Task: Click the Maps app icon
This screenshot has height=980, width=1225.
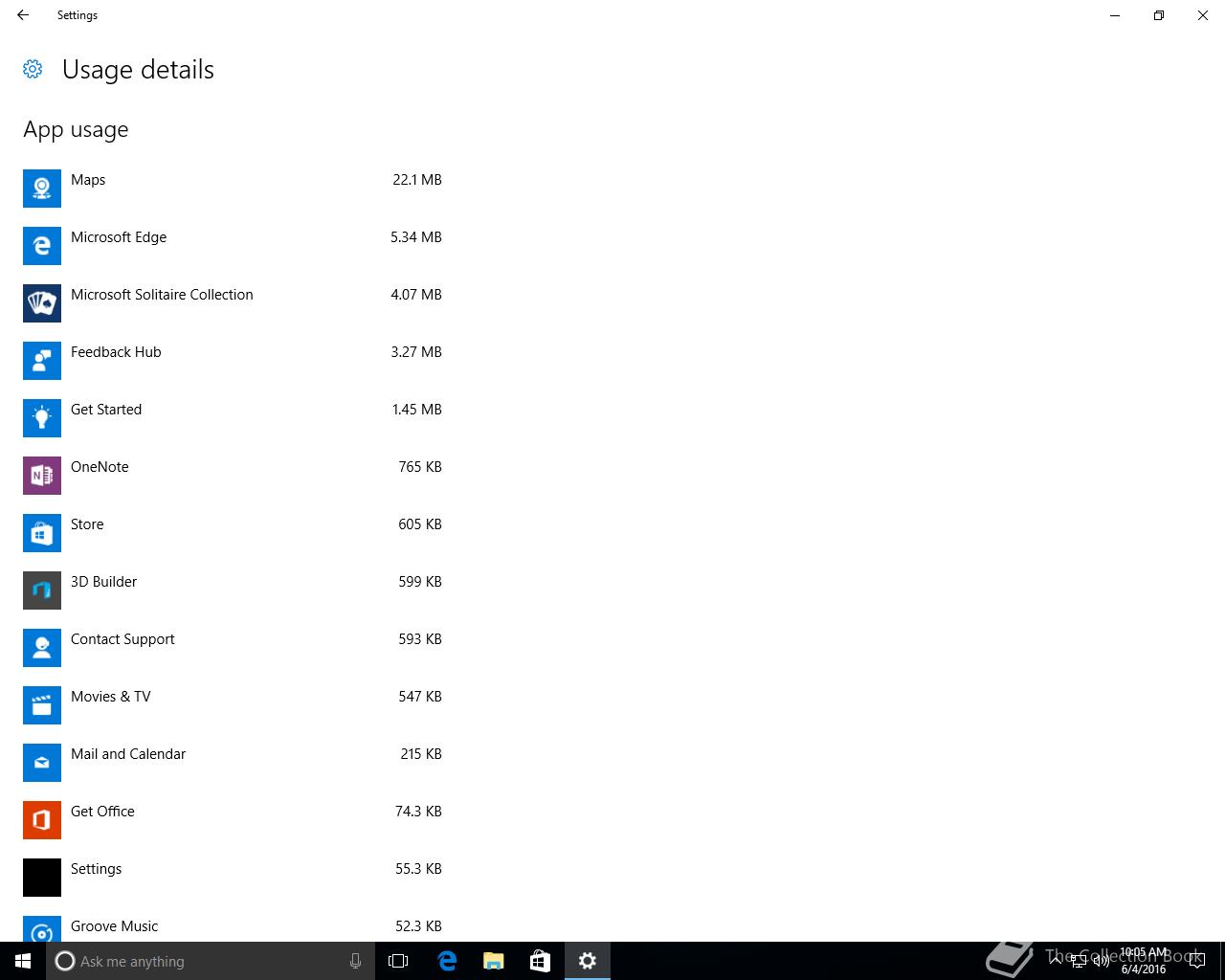Action: [42, 189]
